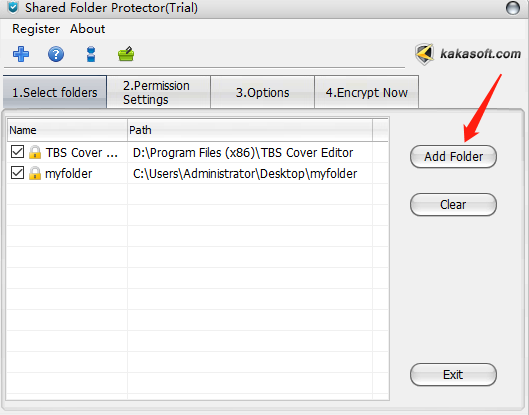Click the blue plus add icon in toolbar
This screenshot has width=529, height=415.
pos(21,54)
